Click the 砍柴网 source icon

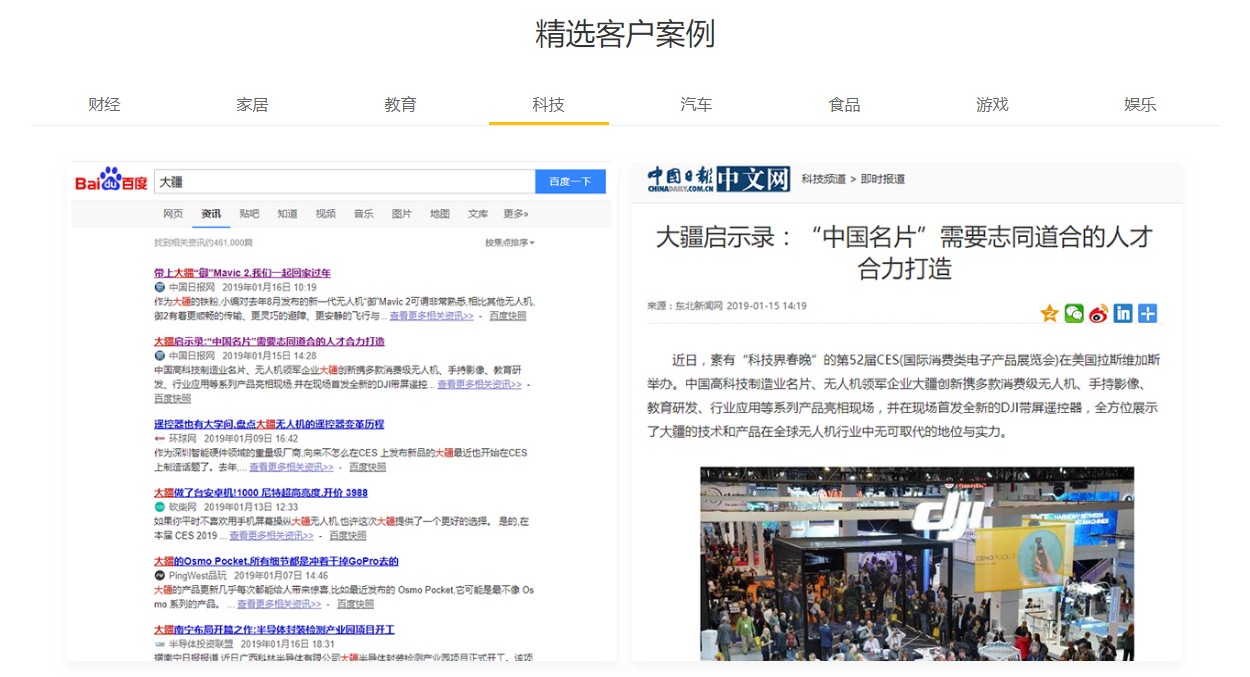pyautogui.click(x=159, y=507)
